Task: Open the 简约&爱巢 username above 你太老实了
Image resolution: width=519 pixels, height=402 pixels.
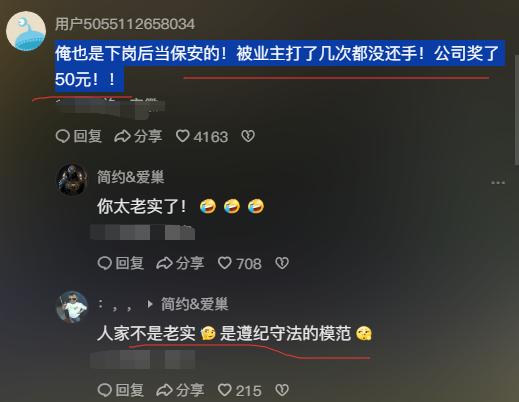Action: (131, 177)
